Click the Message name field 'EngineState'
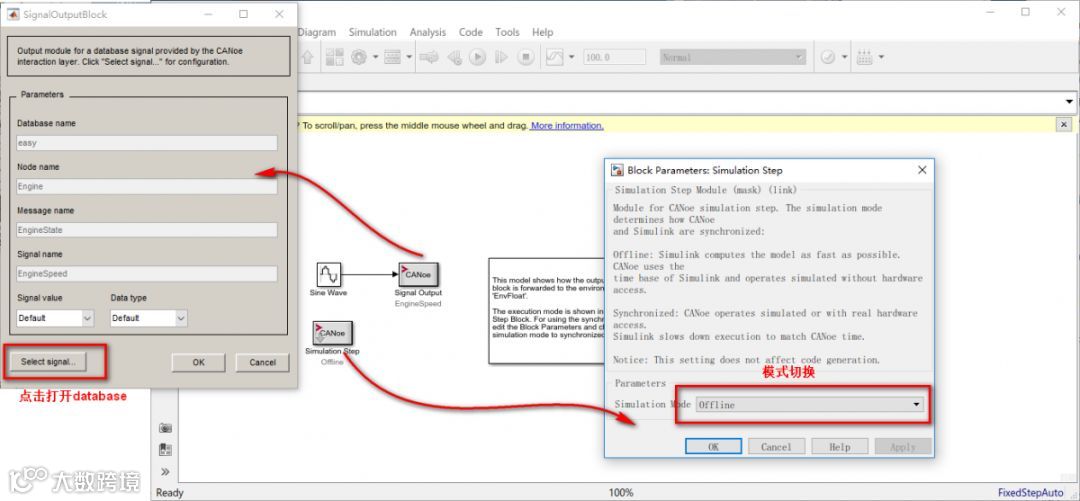 147,230
